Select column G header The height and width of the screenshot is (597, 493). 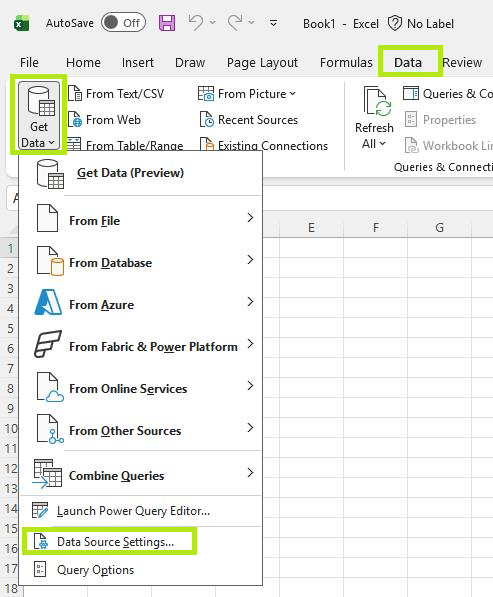tap(440, 228)
